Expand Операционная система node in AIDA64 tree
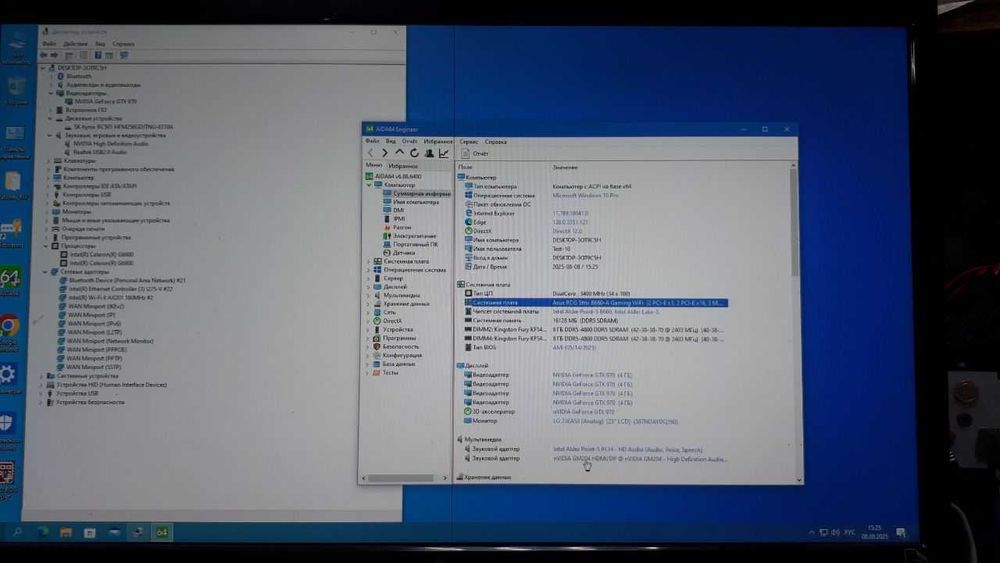 369,270
